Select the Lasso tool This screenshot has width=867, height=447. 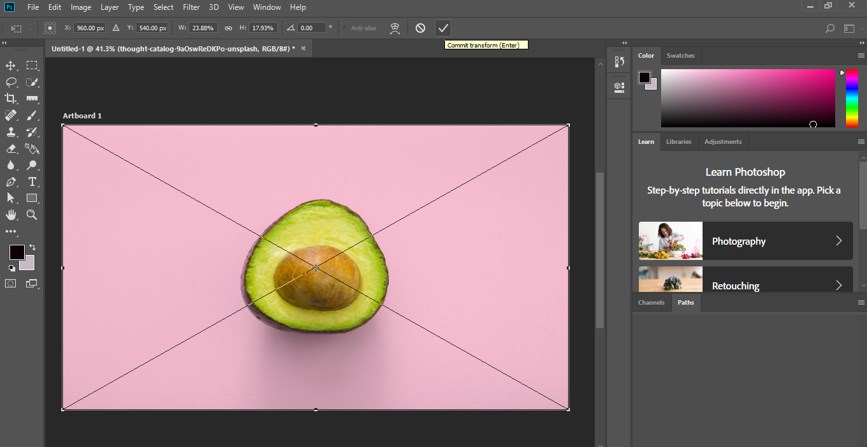11,83
